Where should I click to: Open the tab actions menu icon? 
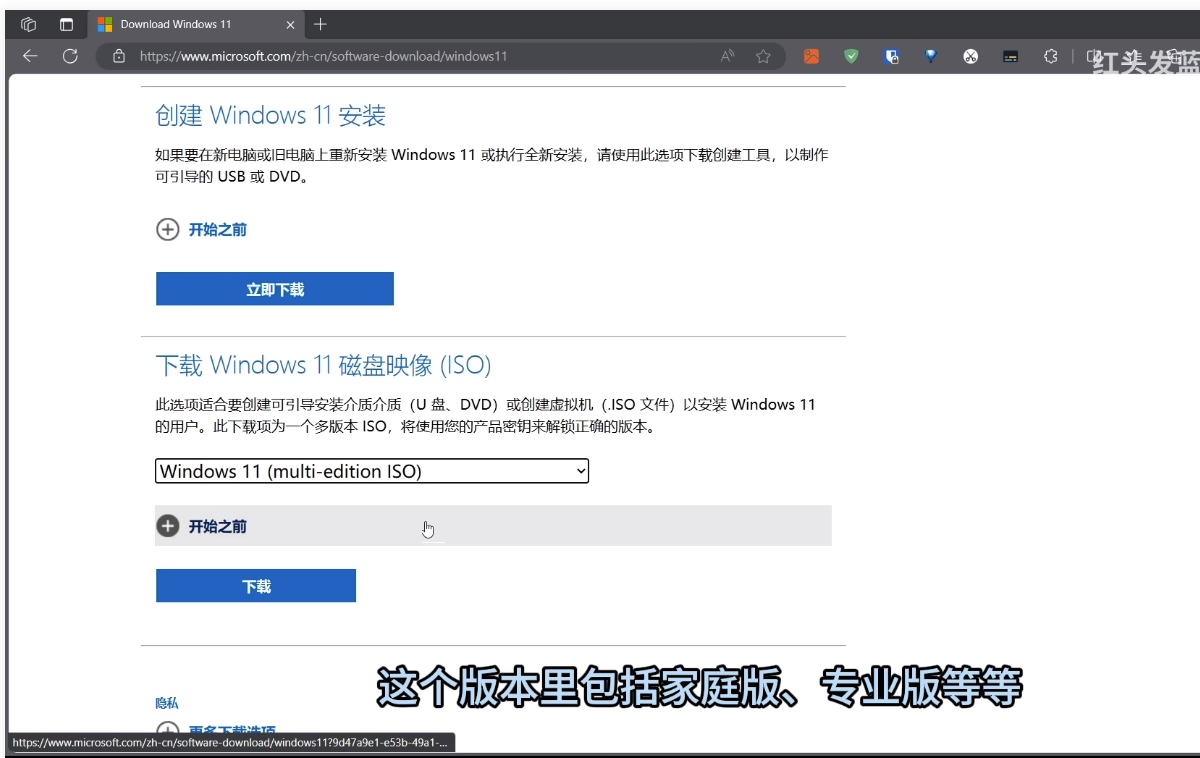66,24
